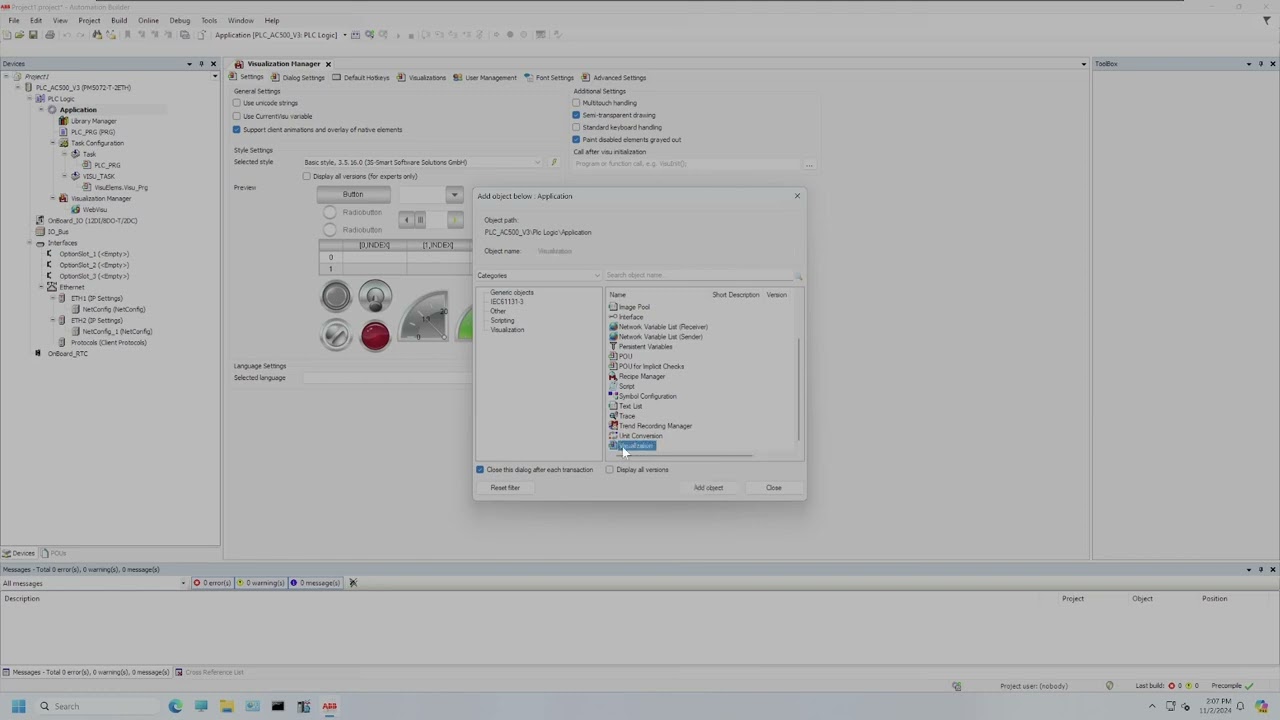Collapse the VISU_TASK tree node
The width and height of the screenshot is (1280, 720).
pyautogui.click(x=64, y=176)
